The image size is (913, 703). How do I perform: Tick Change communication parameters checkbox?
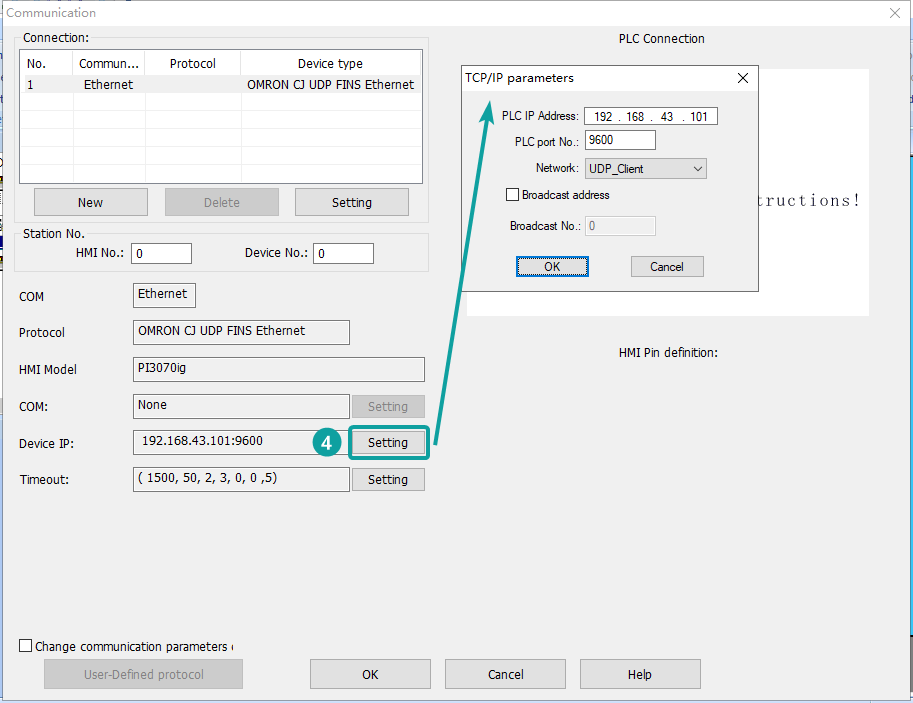pyautogui.click(x=26, y=646)
